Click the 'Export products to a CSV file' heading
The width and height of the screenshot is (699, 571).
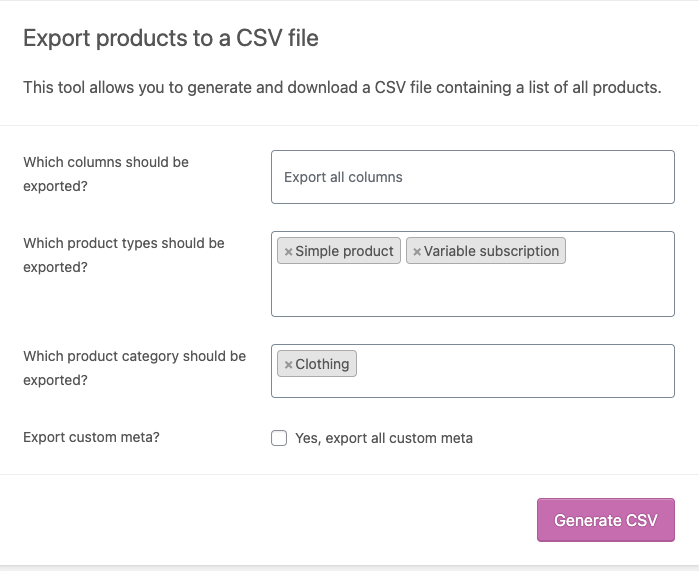point(171,39)
